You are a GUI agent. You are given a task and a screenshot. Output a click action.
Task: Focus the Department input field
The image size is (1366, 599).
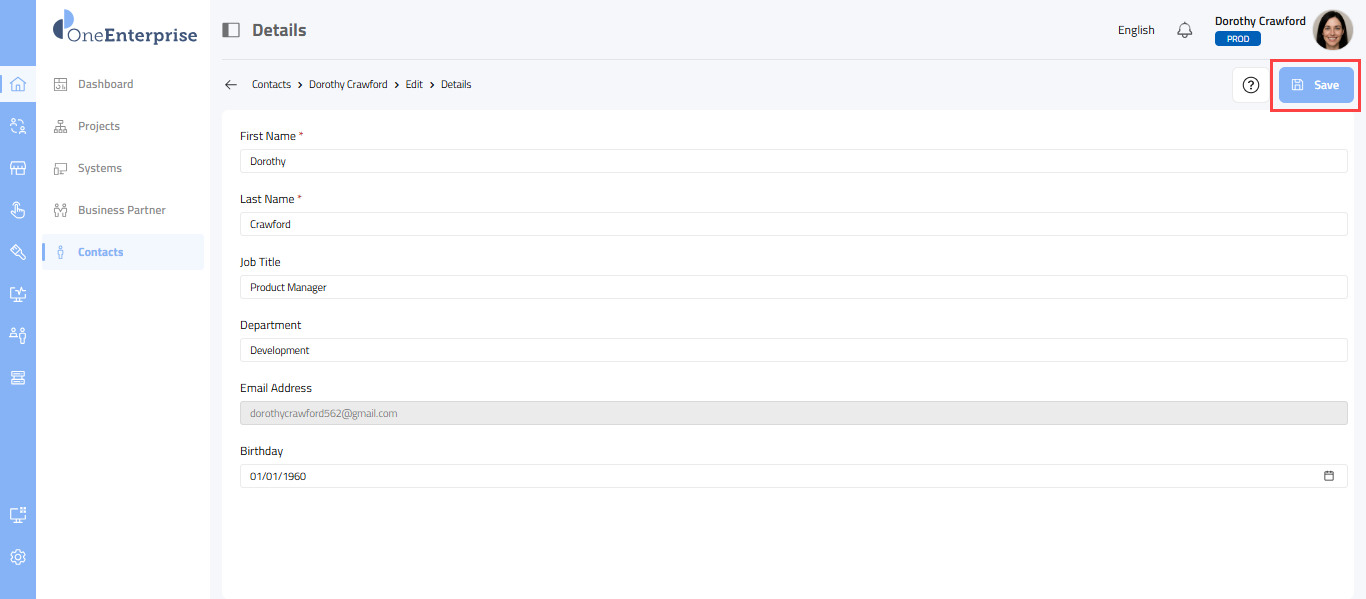pos(793,350)
